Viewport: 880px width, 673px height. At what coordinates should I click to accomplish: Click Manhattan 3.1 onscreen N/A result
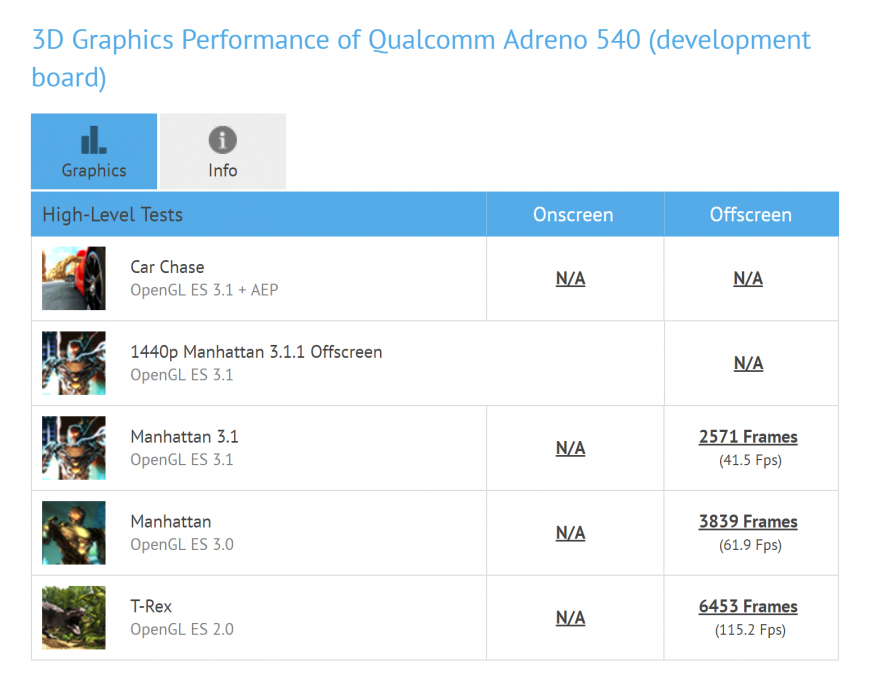570,448
